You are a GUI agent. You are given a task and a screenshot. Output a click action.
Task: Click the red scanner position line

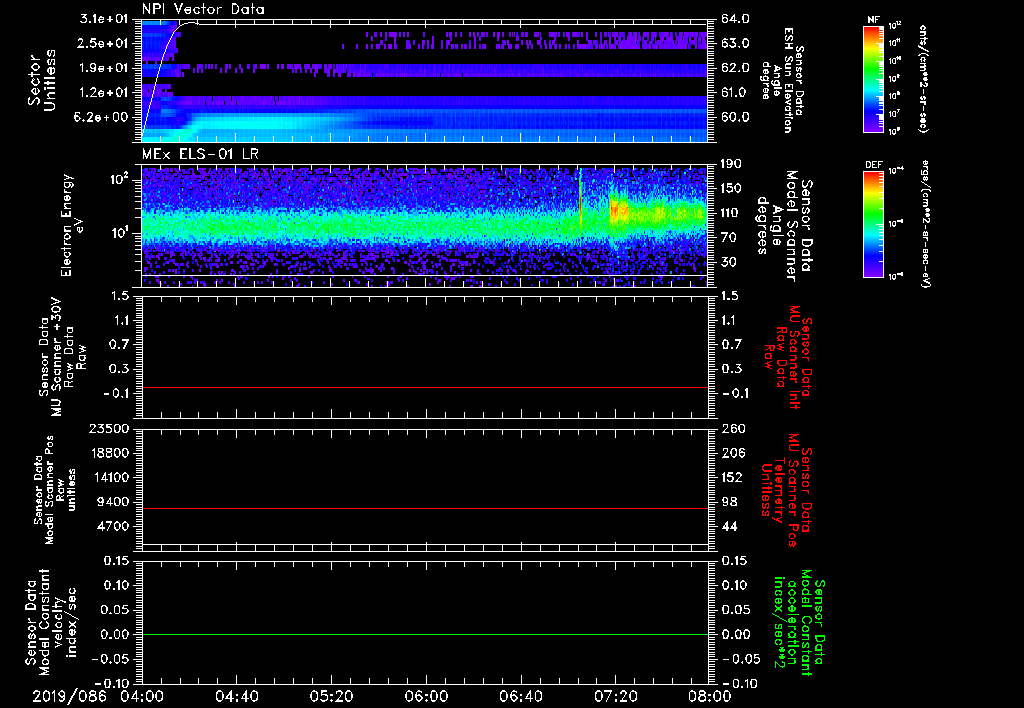point(425,509)
